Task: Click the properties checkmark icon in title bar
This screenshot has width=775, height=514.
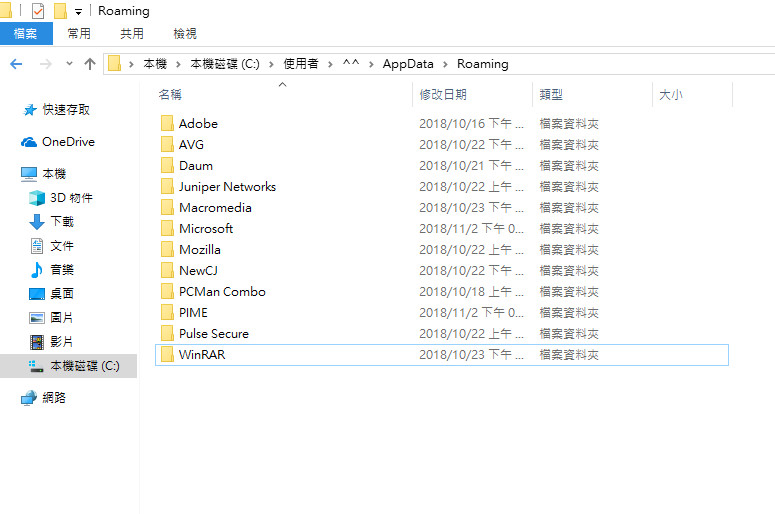Action: (38, 12)
